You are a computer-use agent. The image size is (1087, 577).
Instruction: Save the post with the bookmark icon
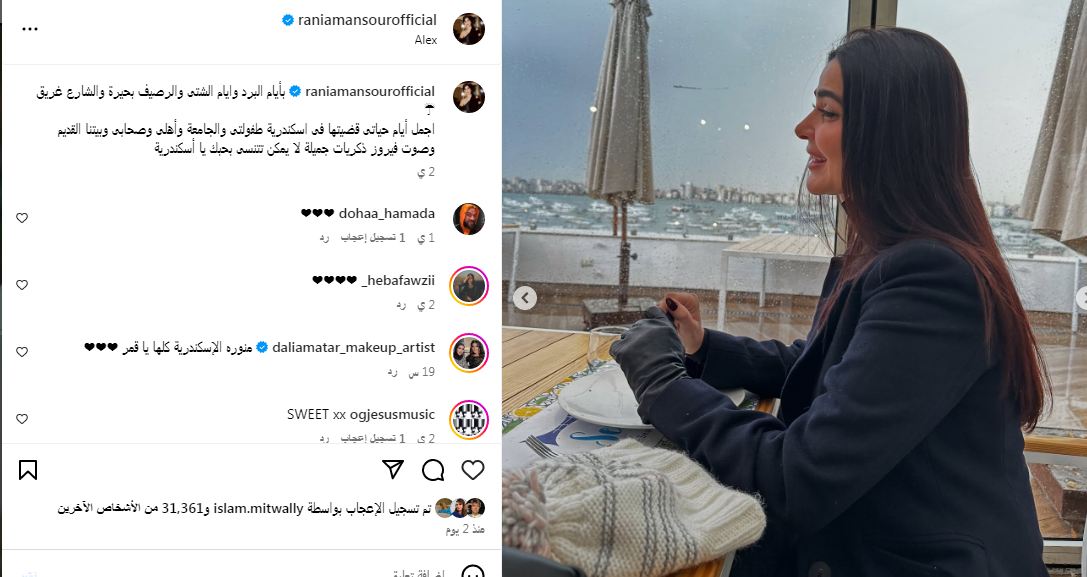(x=28, y=470)
